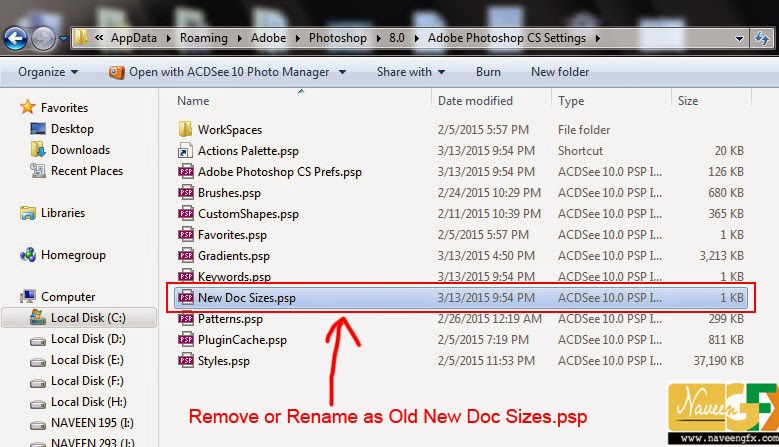
Task: Select the Brushes.psp file icon
Action: (x=186, y=192)
